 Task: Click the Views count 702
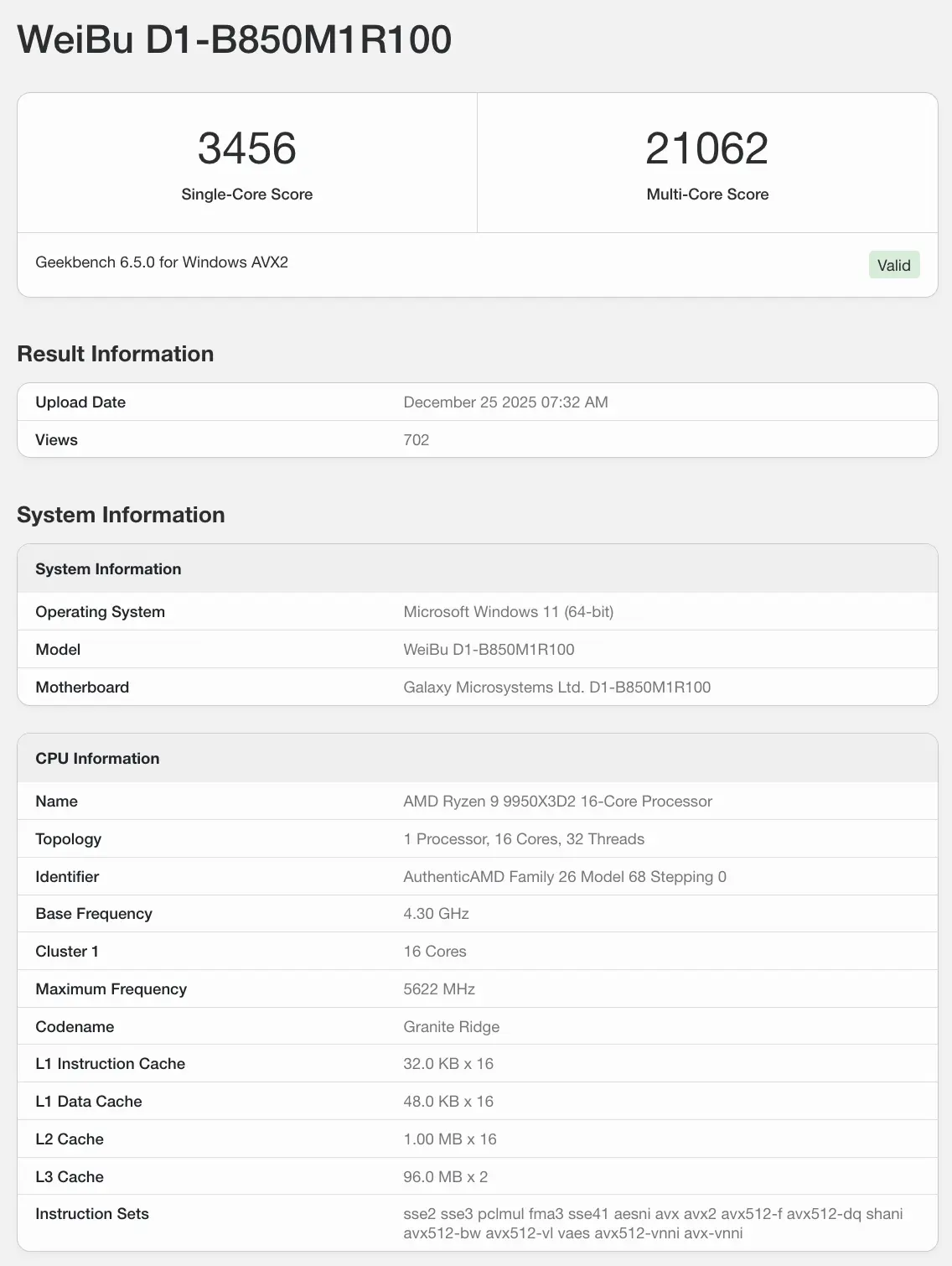click(416, 440)
